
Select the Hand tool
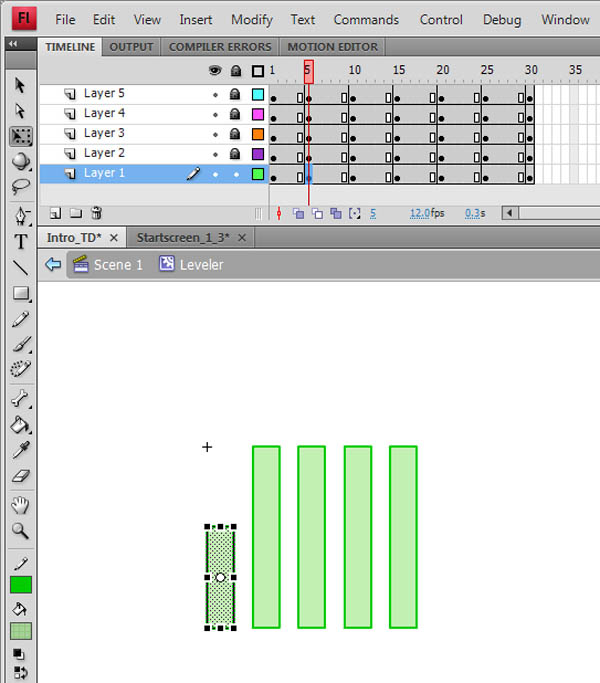[20, 505]
